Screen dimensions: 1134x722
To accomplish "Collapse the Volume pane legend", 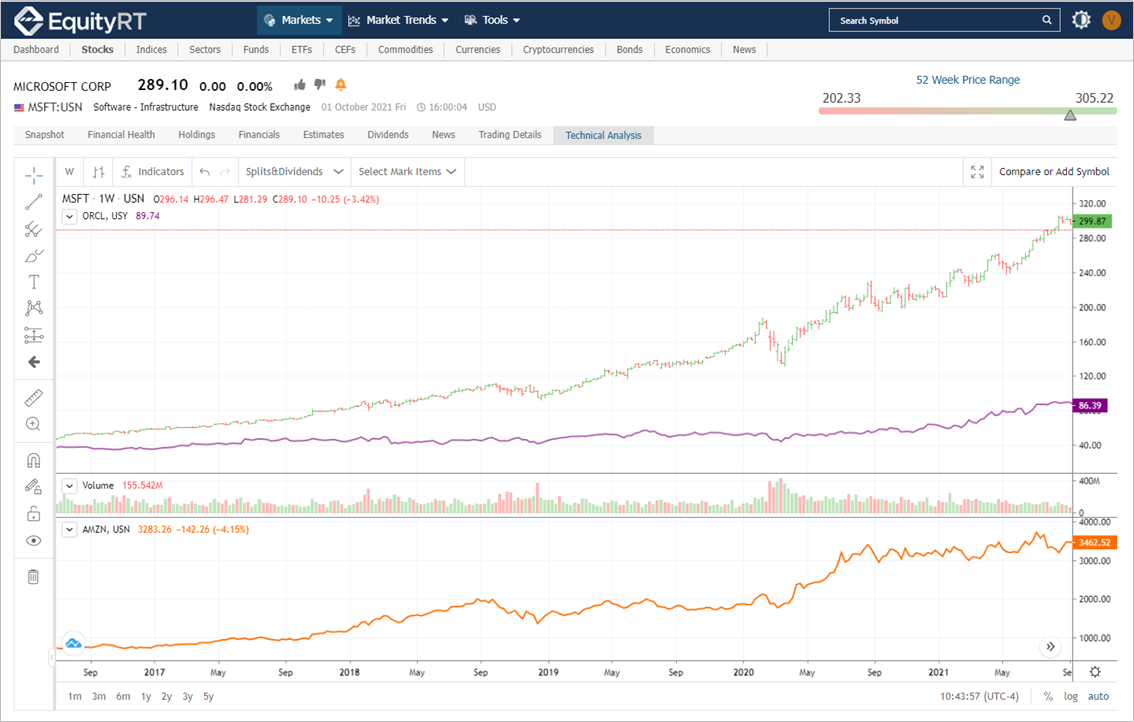I will (69, 485).
